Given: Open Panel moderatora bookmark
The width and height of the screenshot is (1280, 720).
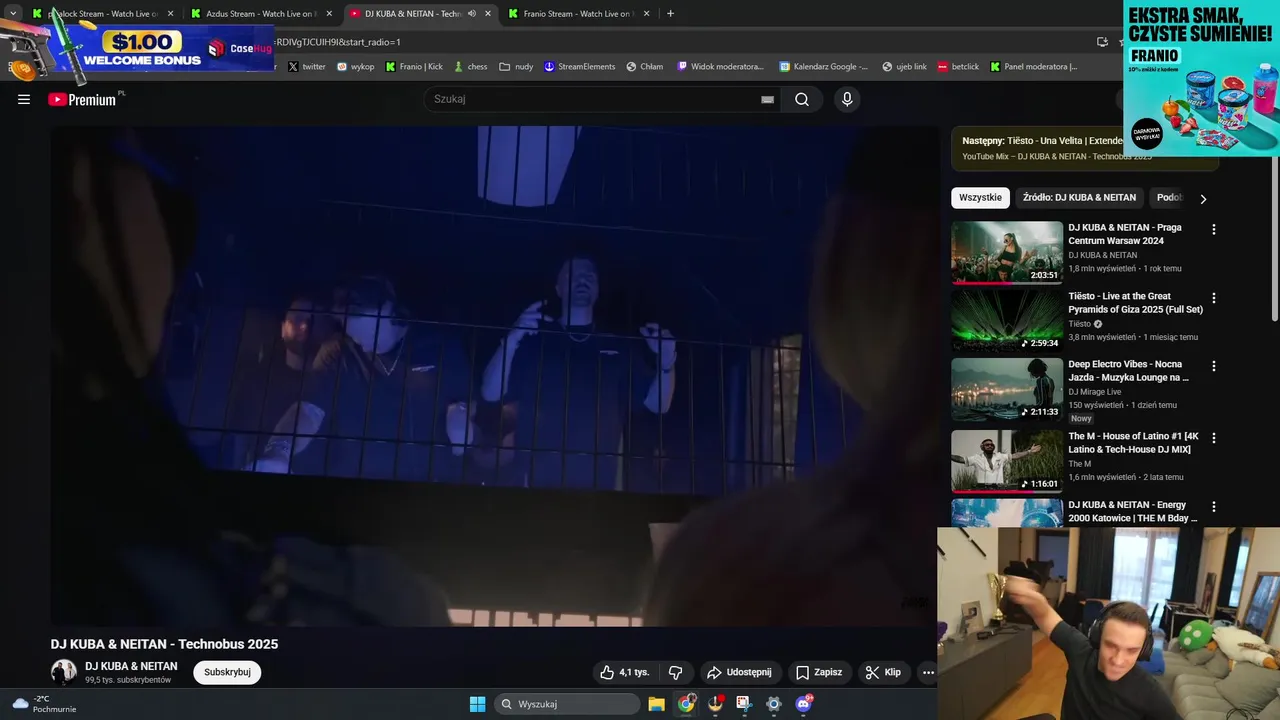Looking at the screenshot, I should [x=1033, y=67].
